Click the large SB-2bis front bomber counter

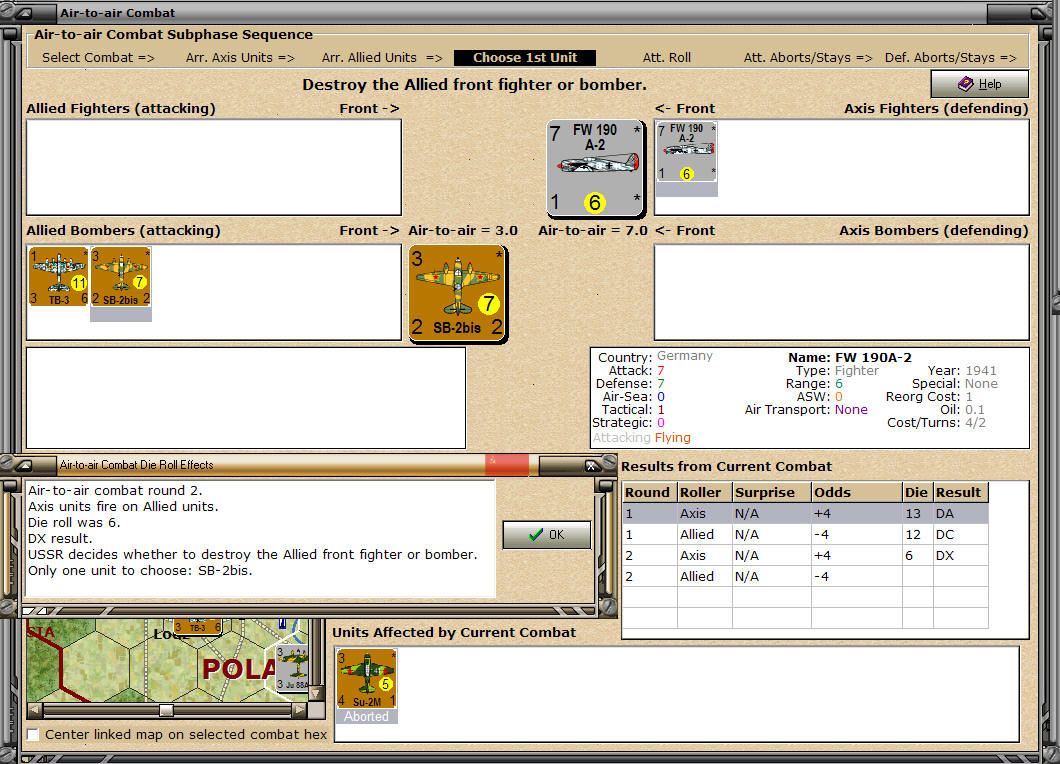(x=458, y=293)
